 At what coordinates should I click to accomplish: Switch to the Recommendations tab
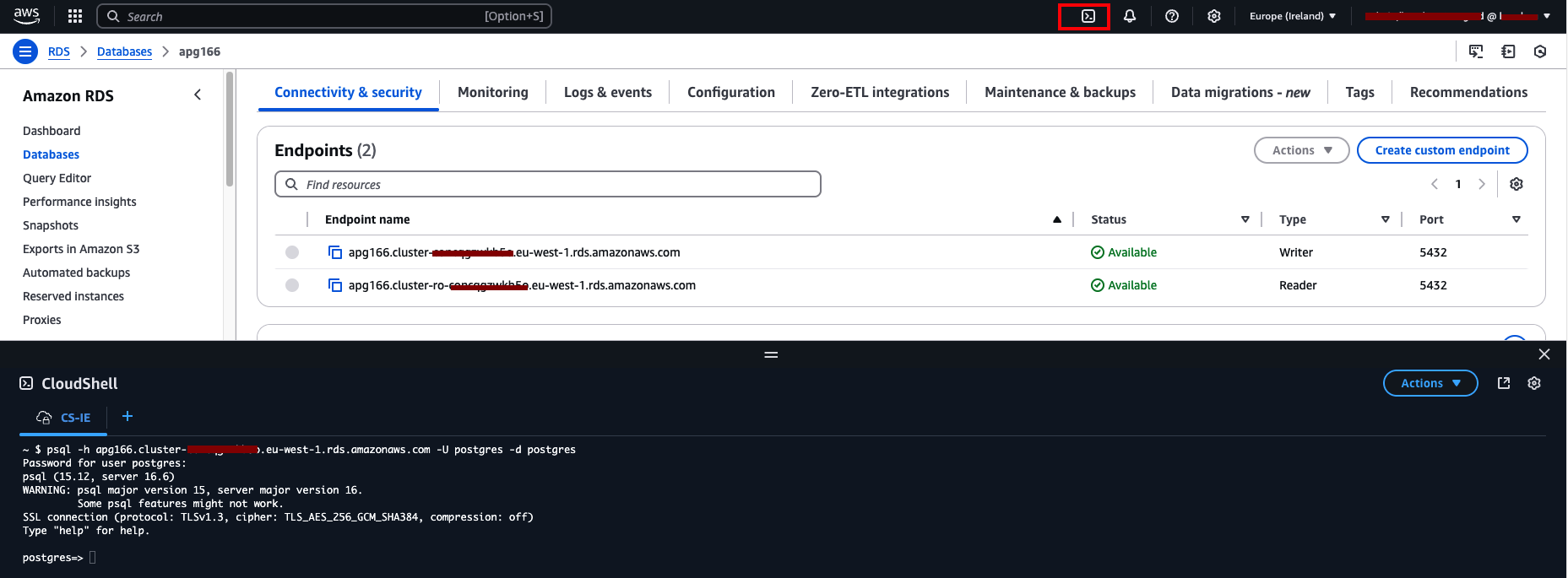tap(1468, 92)
